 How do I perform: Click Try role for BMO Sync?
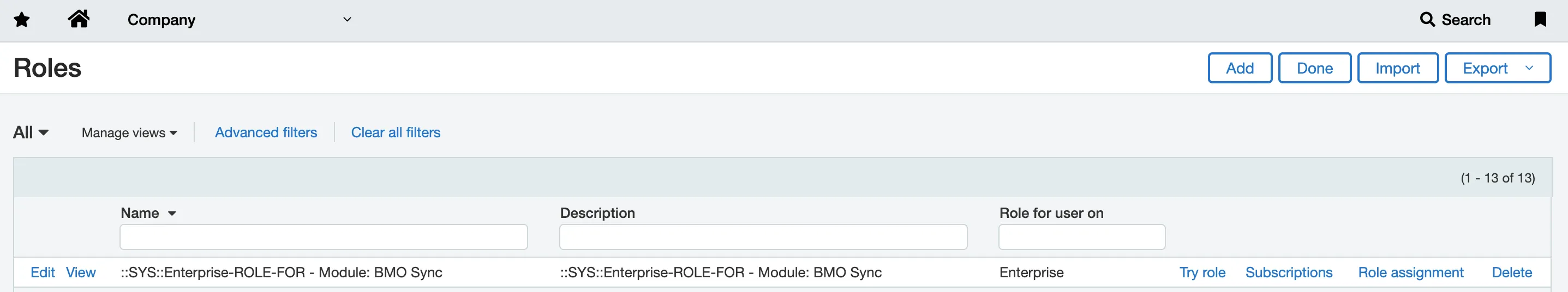[x=1202, y=272]
